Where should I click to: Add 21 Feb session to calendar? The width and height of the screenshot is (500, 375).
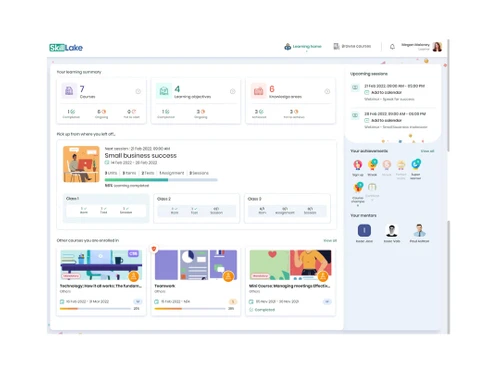[383, 92]
